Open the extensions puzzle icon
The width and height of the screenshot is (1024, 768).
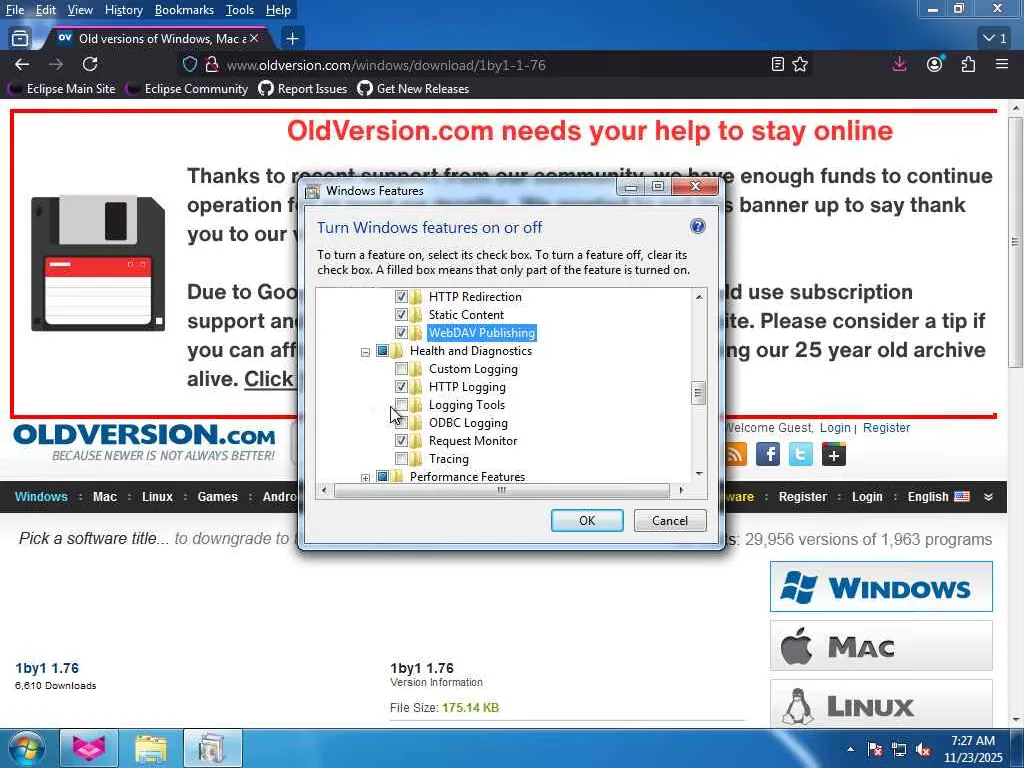coord(968,64)
